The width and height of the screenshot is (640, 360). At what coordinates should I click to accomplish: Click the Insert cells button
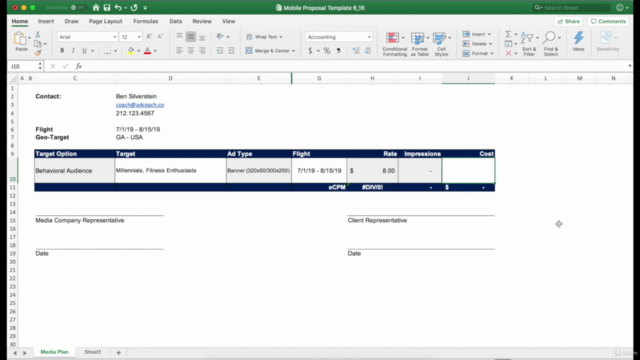coord(477,34)
